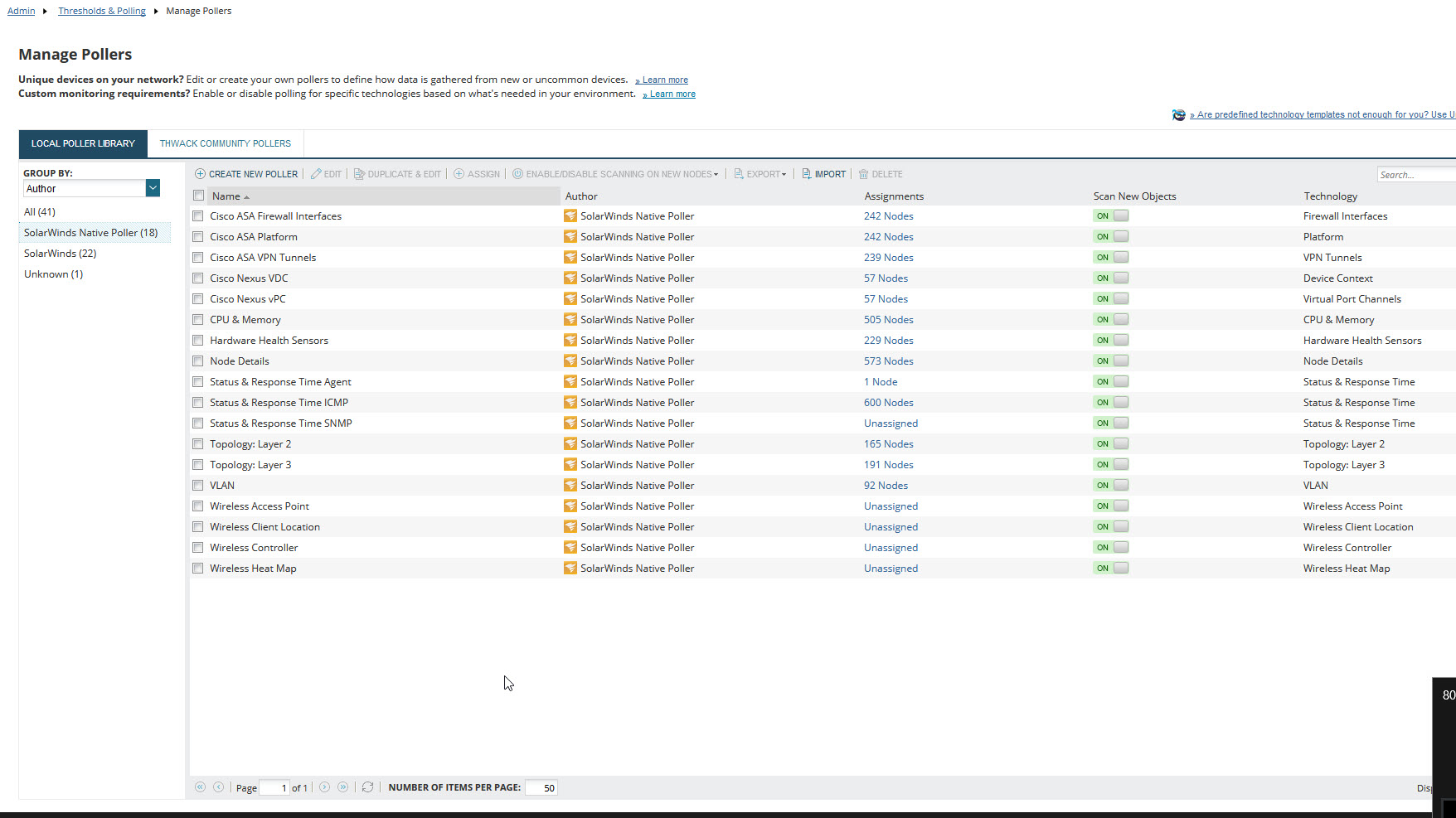Click the Enable/Disable Scanning circle icon

click(517, 174)
